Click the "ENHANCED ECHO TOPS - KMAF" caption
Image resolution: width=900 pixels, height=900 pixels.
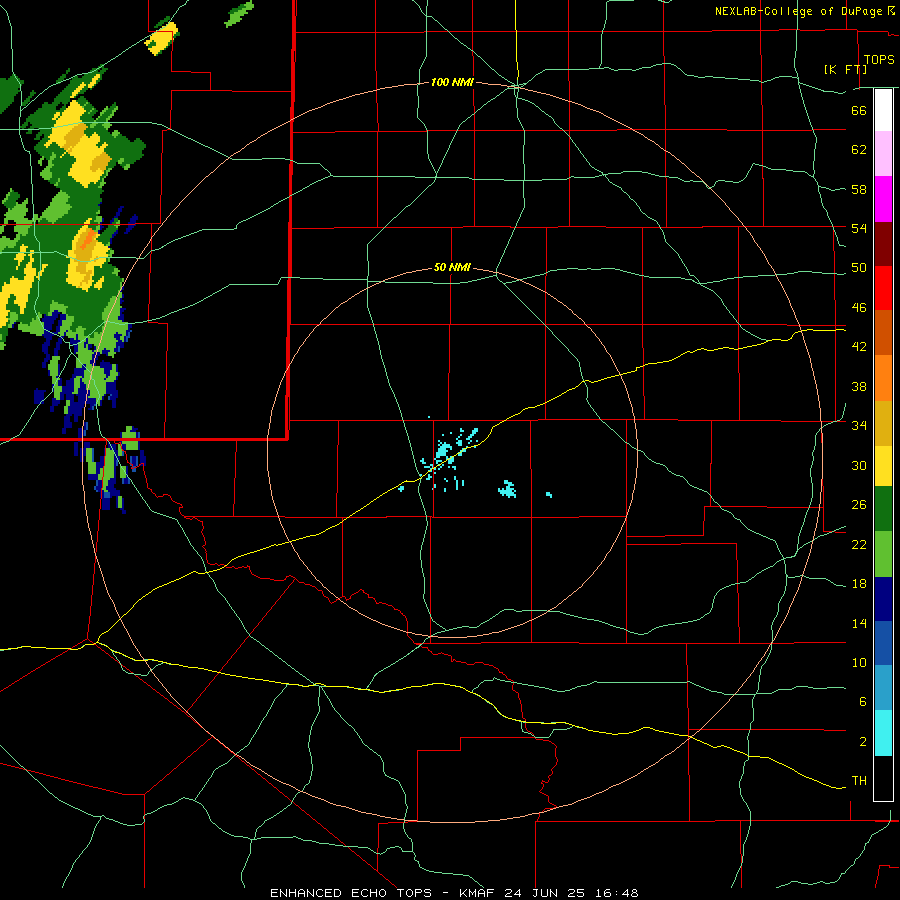[384, 893]
